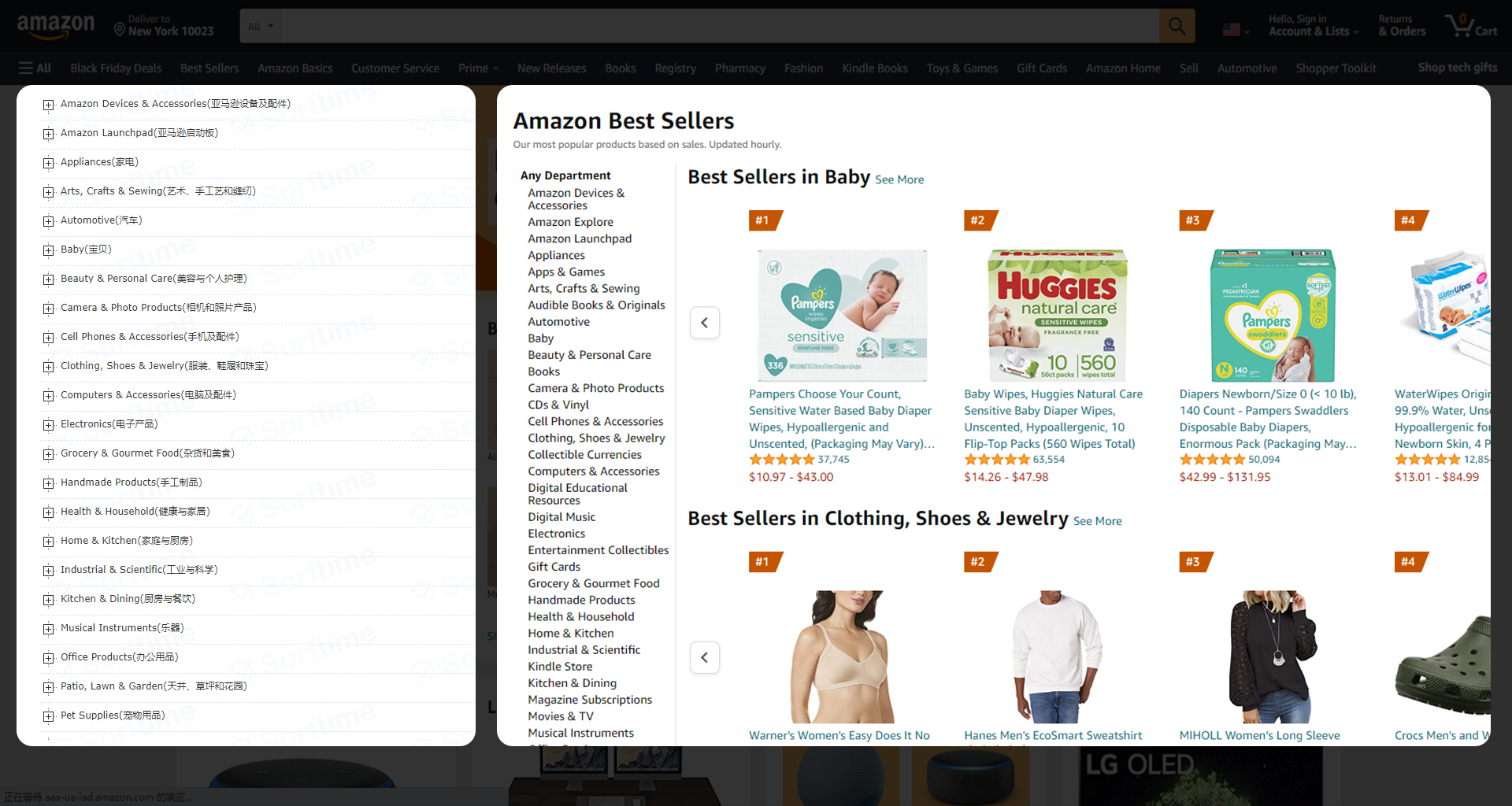
Task: Open Pampers Swaddlers diapers image
Action: [x=1272, y=315]
